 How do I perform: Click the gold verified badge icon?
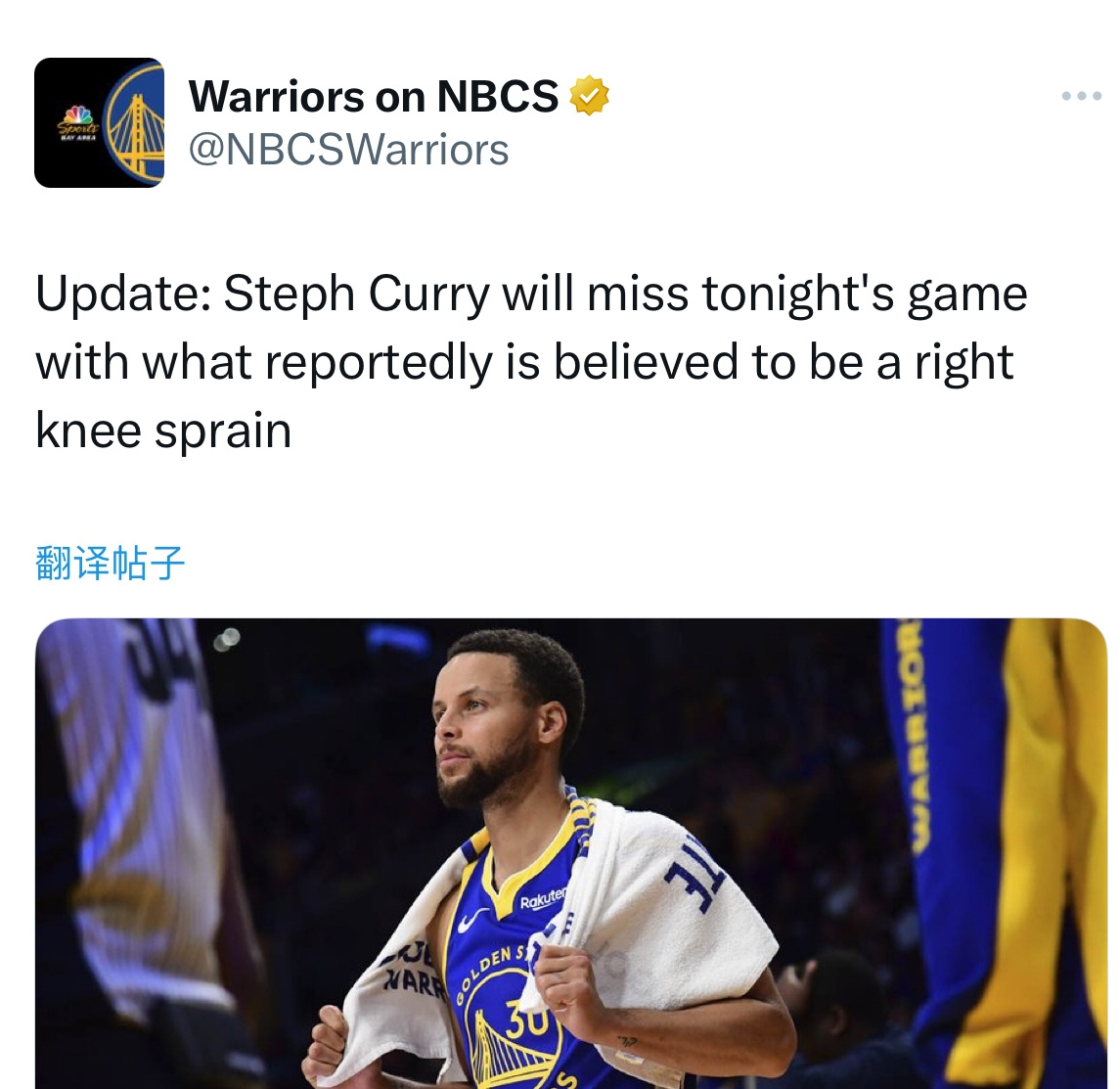coord(589,95)
